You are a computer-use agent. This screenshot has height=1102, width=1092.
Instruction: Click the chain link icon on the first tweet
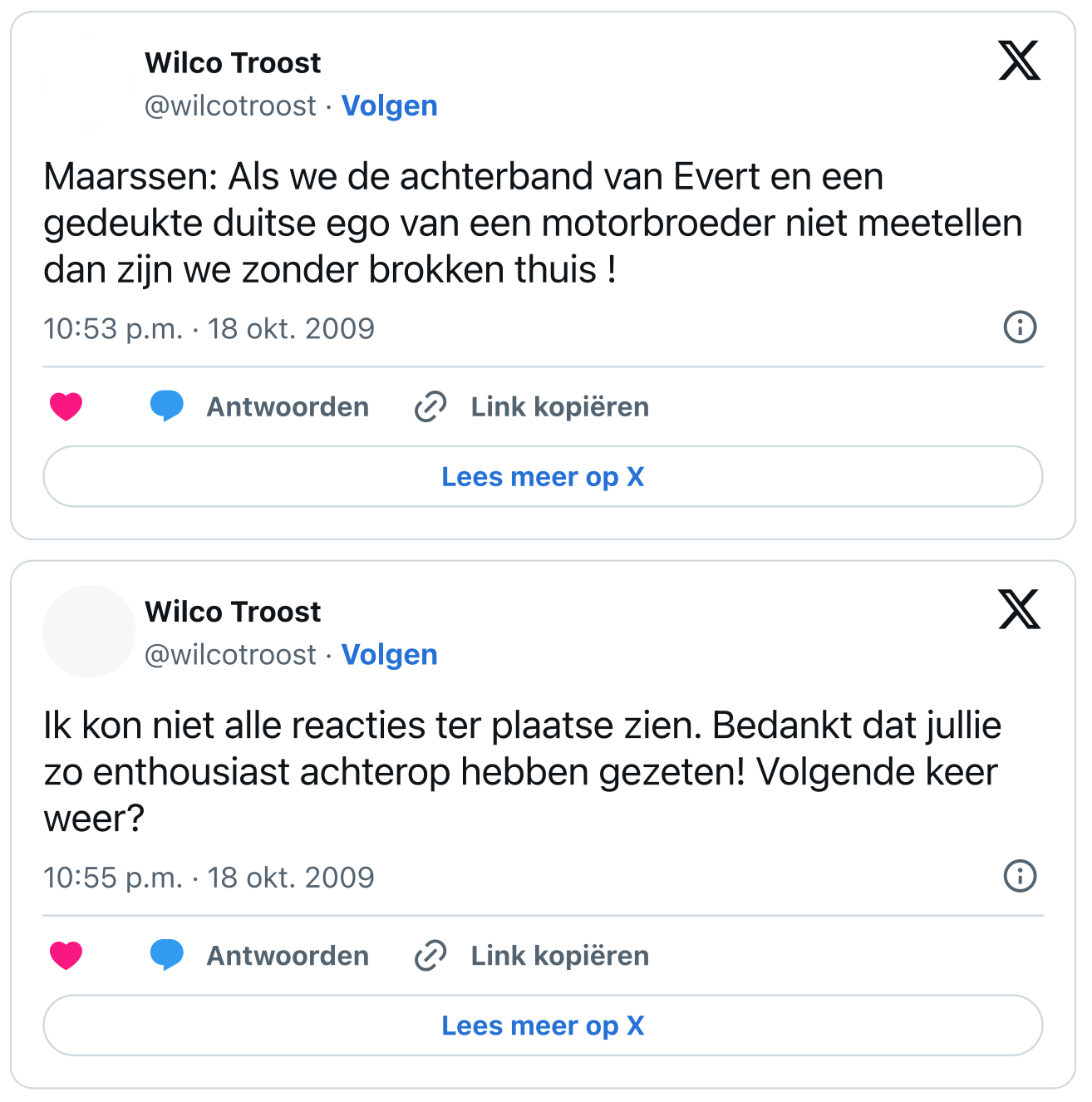coord(430,406)
